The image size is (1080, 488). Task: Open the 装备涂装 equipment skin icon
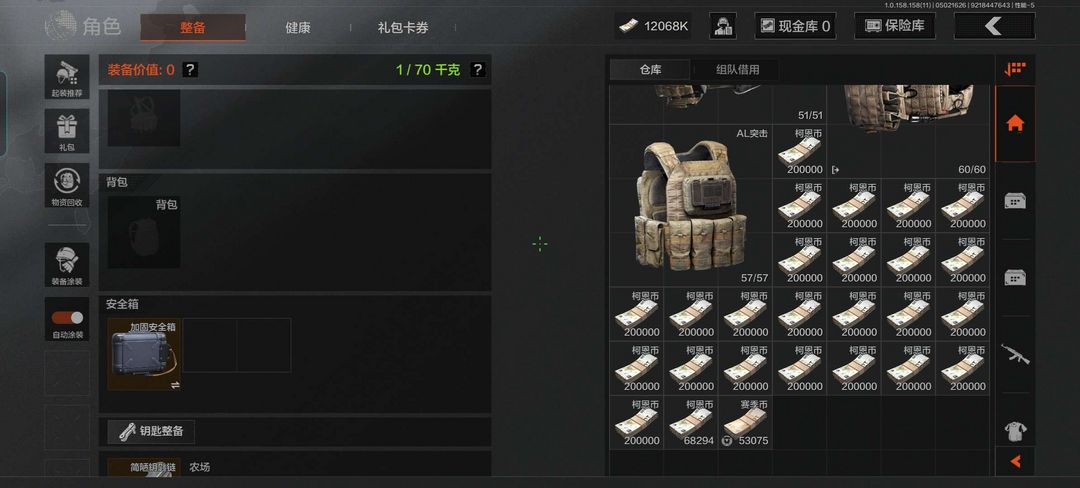pos(67,264)
